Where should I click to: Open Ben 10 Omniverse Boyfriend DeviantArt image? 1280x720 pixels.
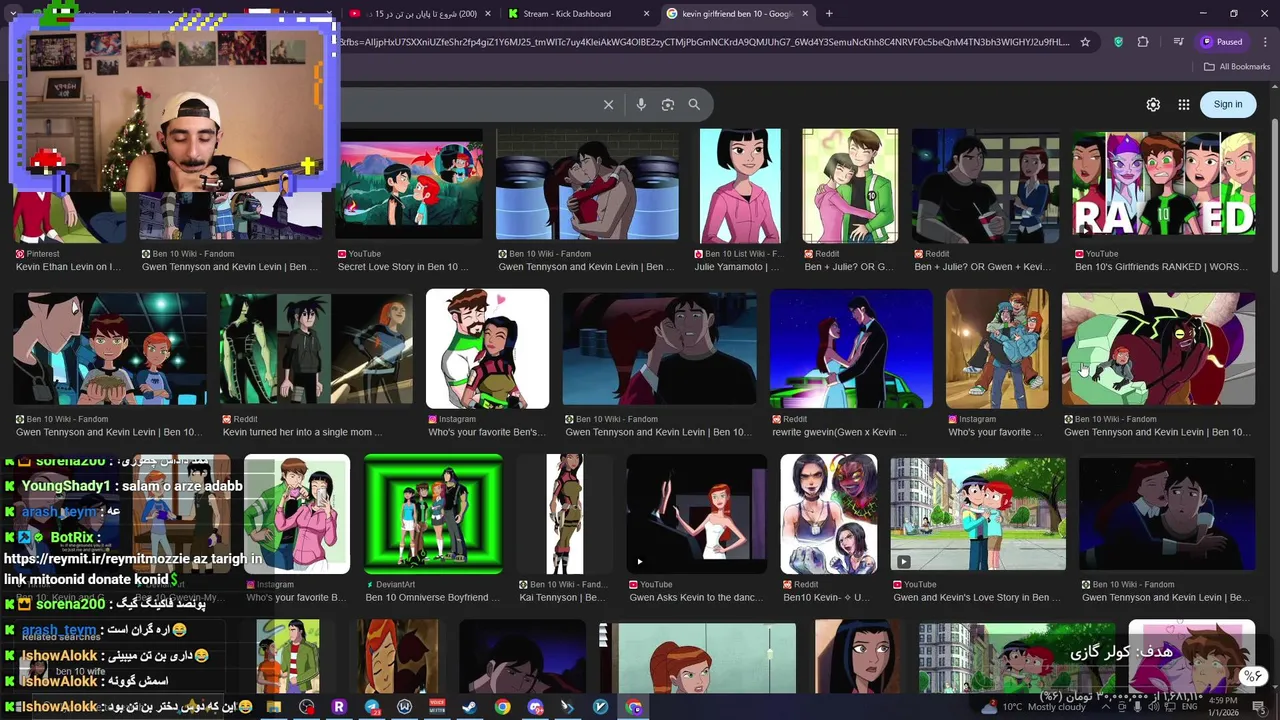click(433, 514)
